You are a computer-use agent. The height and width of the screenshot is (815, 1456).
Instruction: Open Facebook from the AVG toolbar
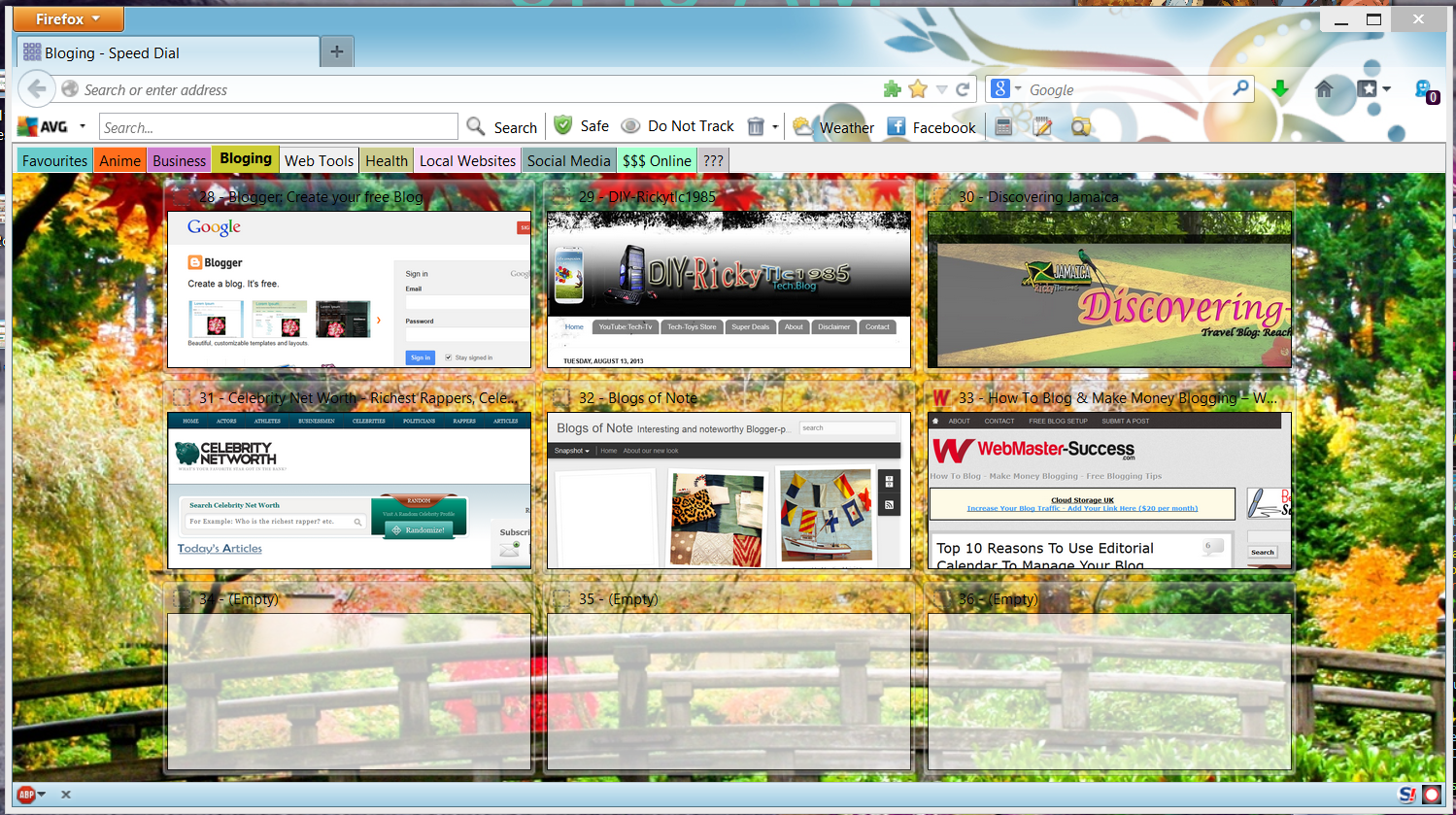(931, 126)
